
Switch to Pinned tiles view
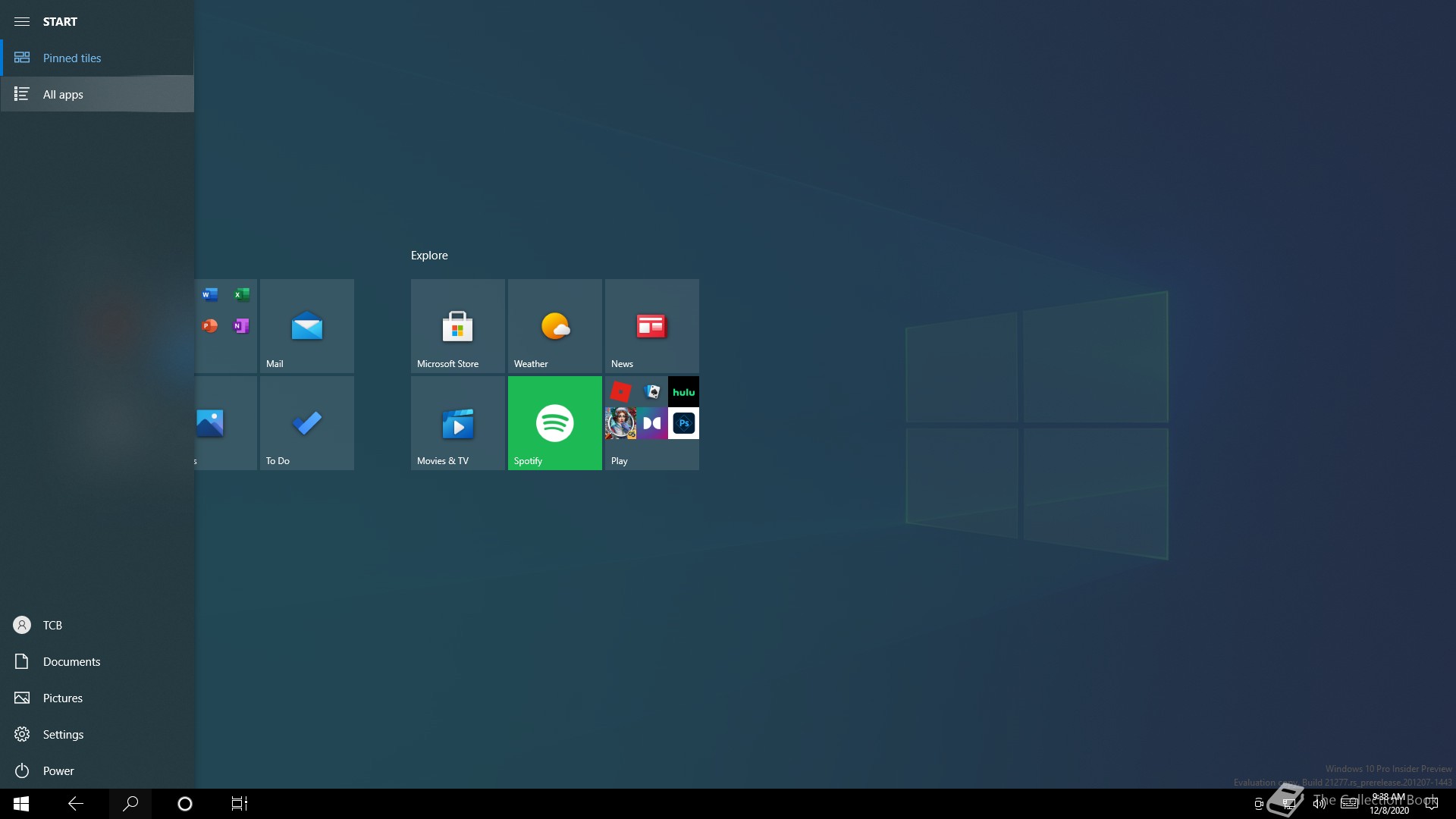coord(72,58)
